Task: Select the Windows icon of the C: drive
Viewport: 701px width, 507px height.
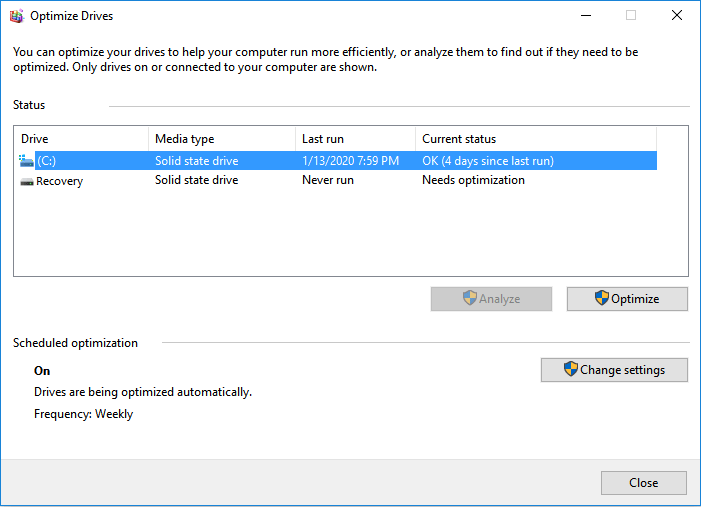Action: (x=27, y=160)
